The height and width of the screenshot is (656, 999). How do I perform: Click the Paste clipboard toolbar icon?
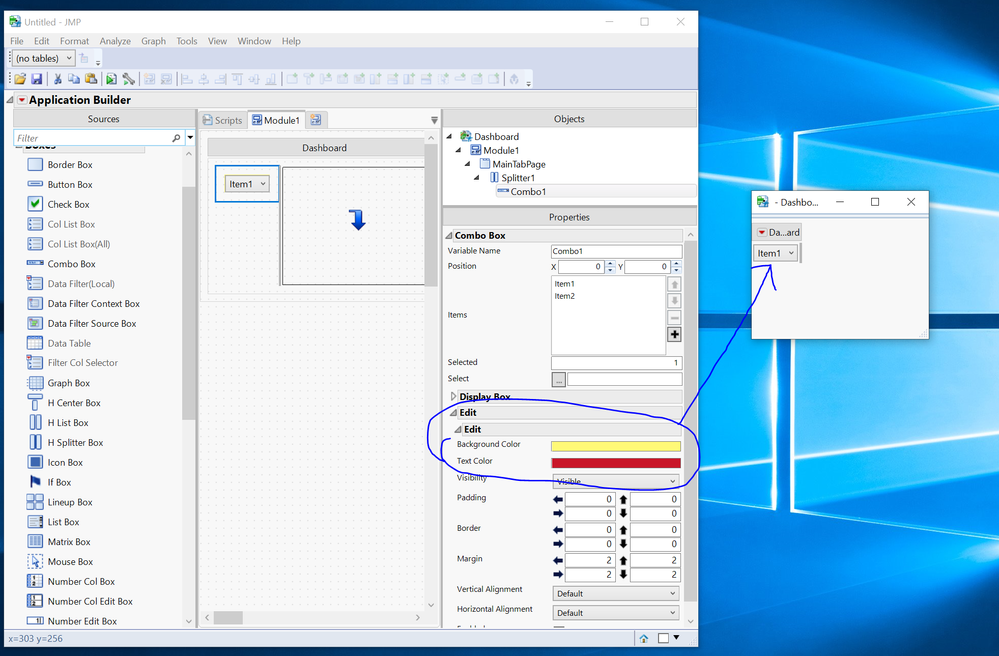(x=91, y=79)
